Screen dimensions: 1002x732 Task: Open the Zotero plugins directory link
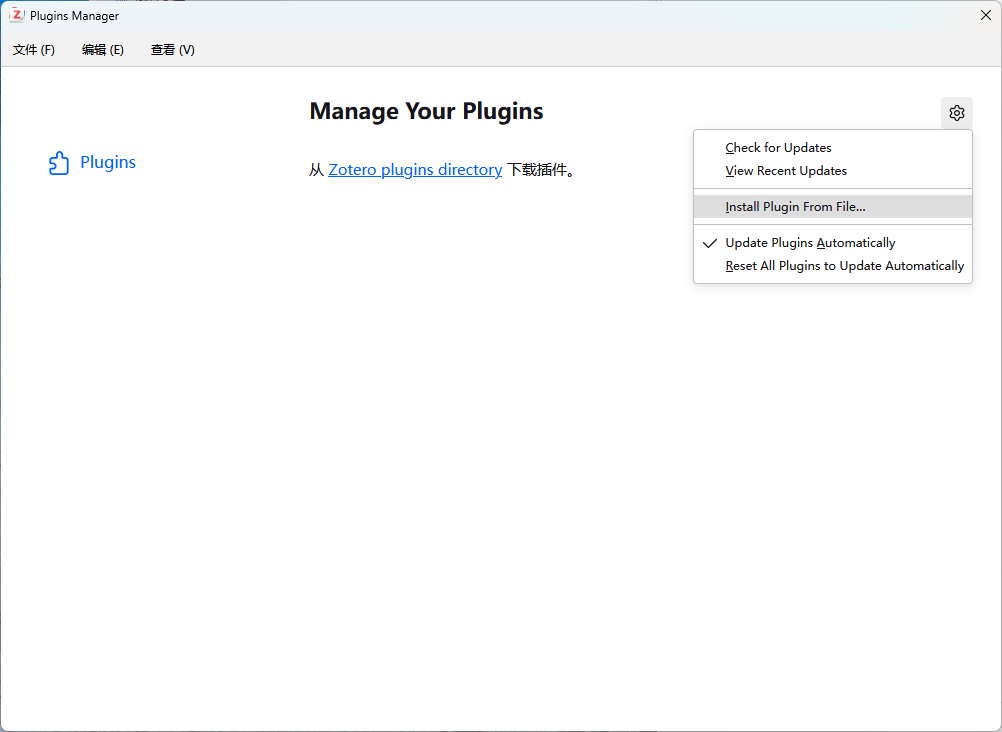click(415, 169)
